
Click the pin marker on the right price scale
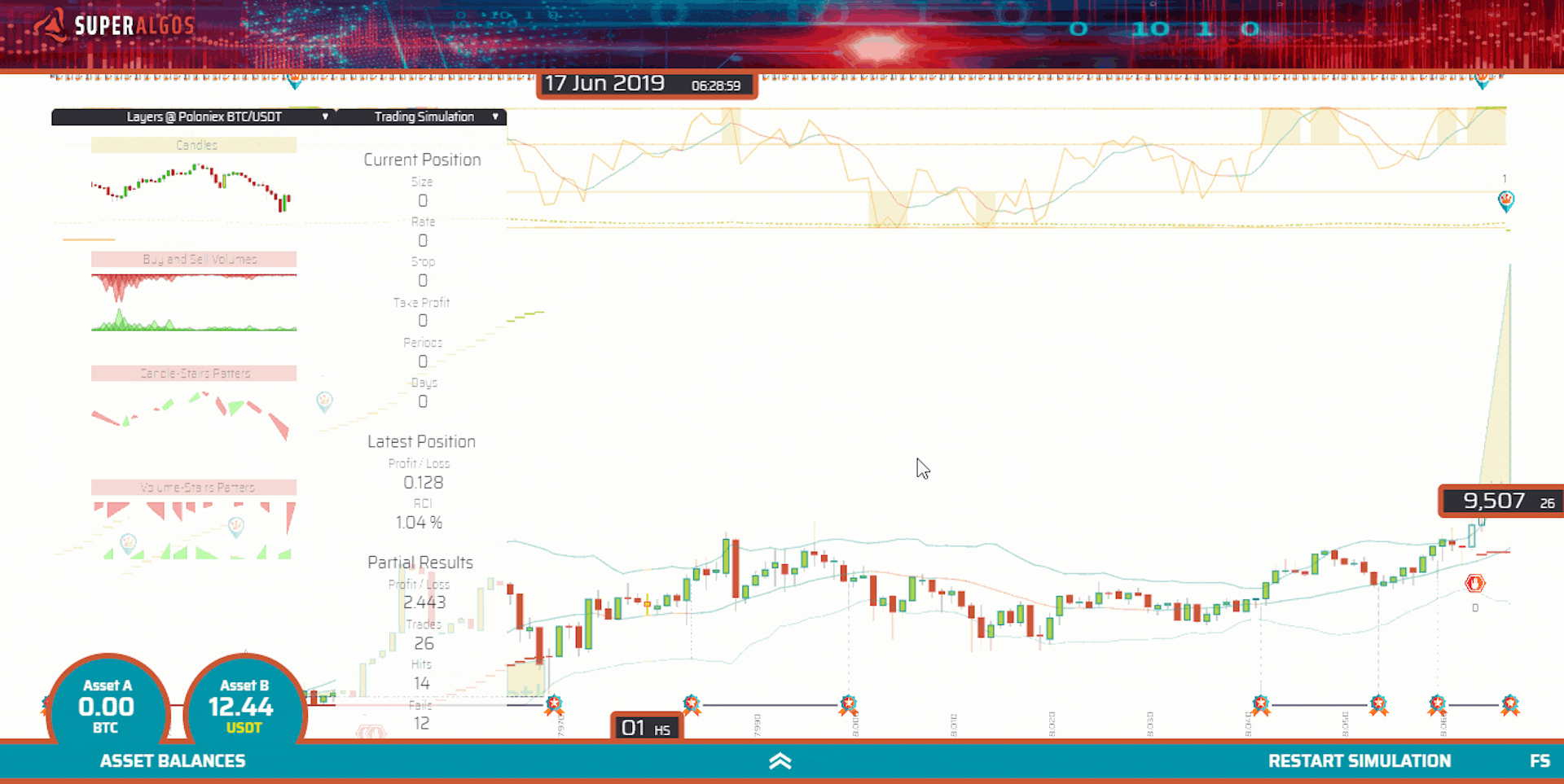tap(1506, 199)
